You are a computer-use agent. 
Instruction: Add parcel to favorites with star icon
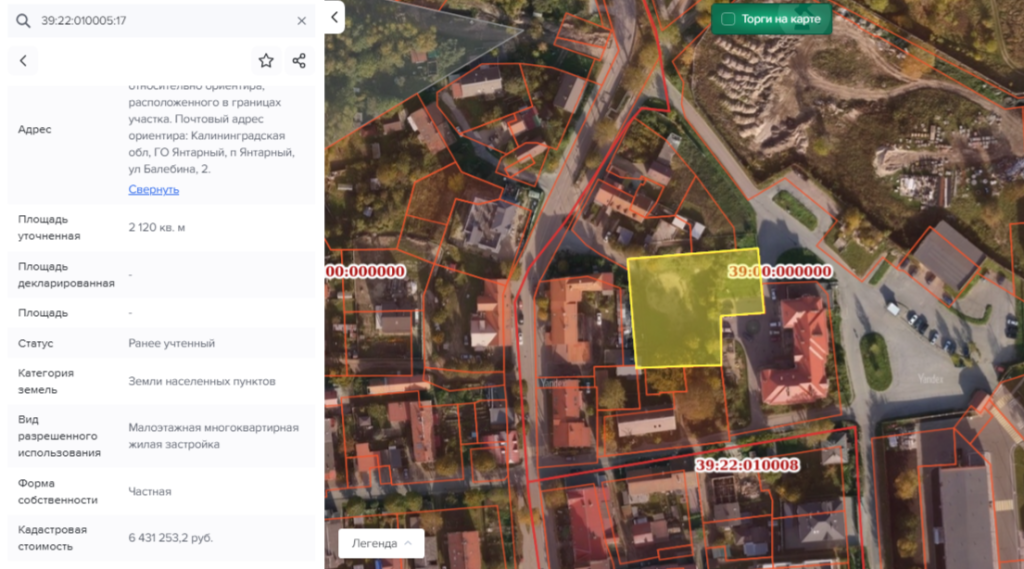tap(266, 61)
